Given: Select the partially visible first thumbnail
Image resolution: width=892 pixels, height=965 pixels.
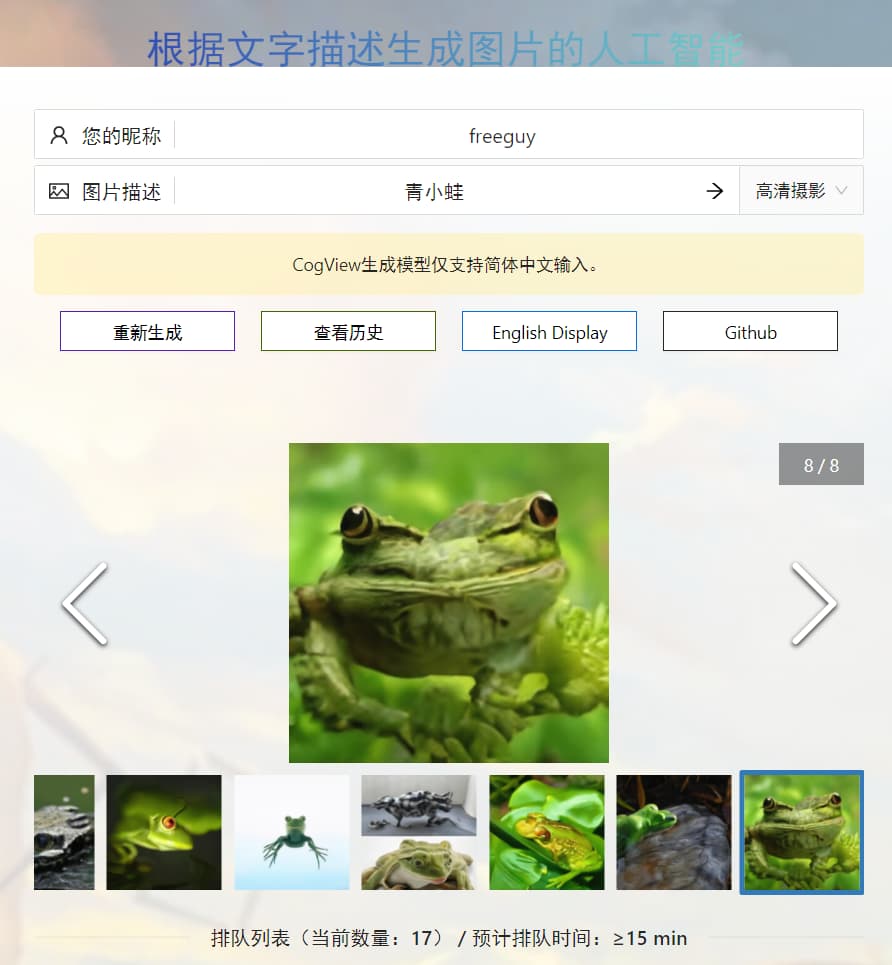Looking at the screenshot, I should click(64, 832).
